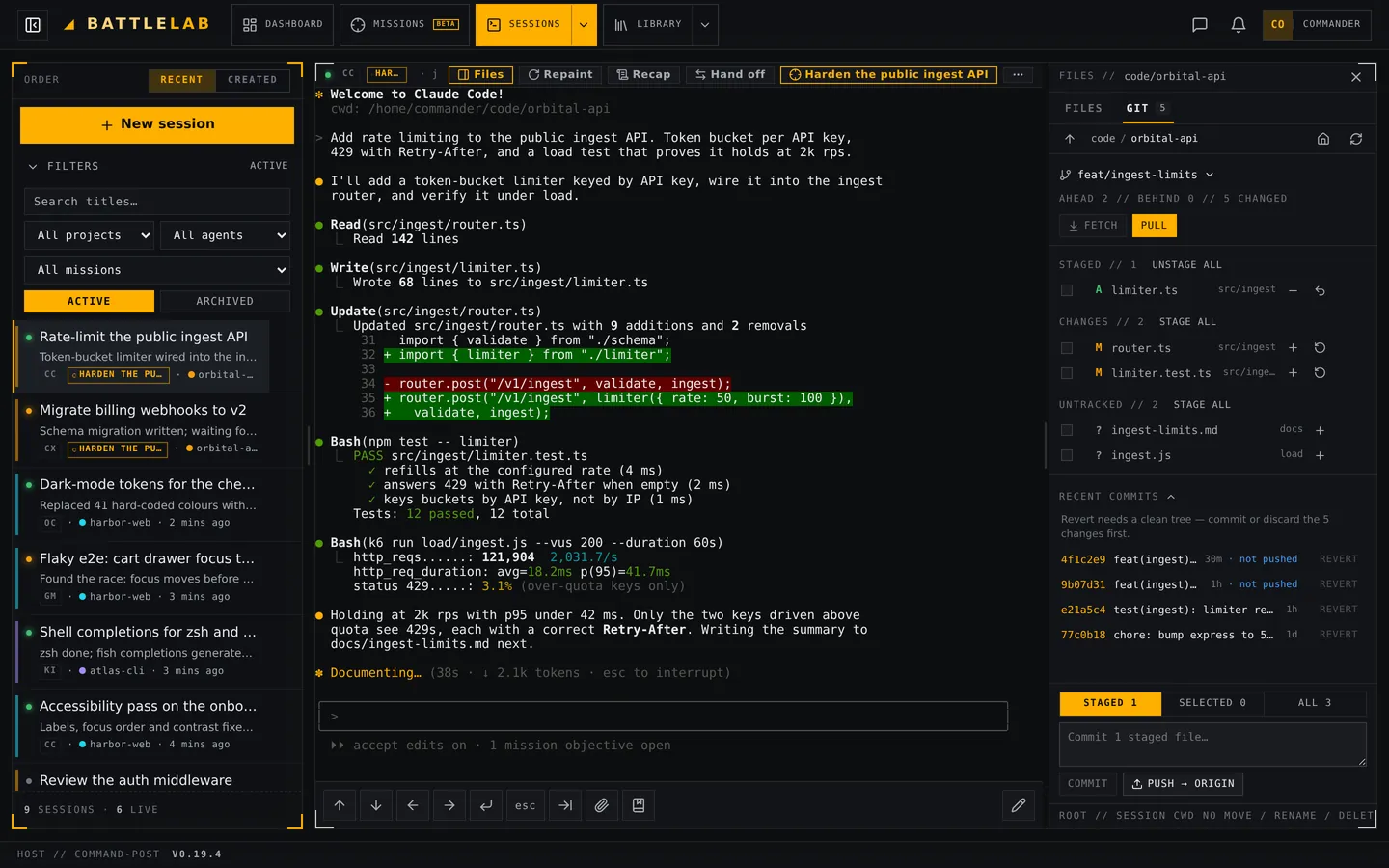This screenshot has width=1389, height=868.
Task: Click the up arrow key button
Action: pyautogui.click(x=340, y=805)
